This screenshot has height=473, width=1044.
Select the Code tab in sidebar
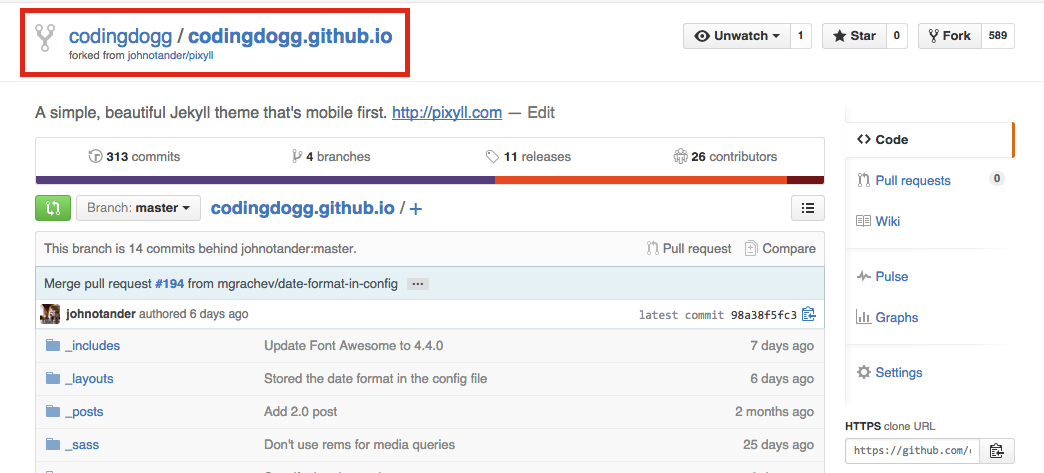(x=929, y=139)
